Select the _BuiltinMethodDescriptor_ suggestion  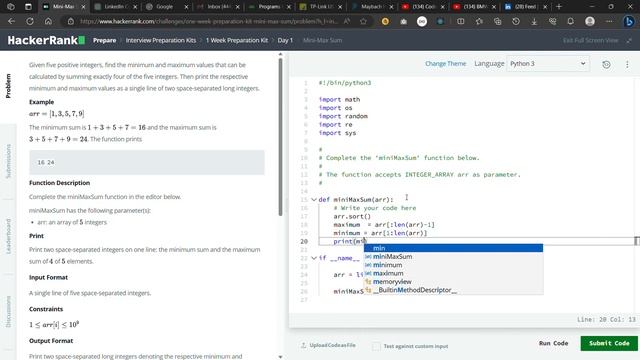453,290
